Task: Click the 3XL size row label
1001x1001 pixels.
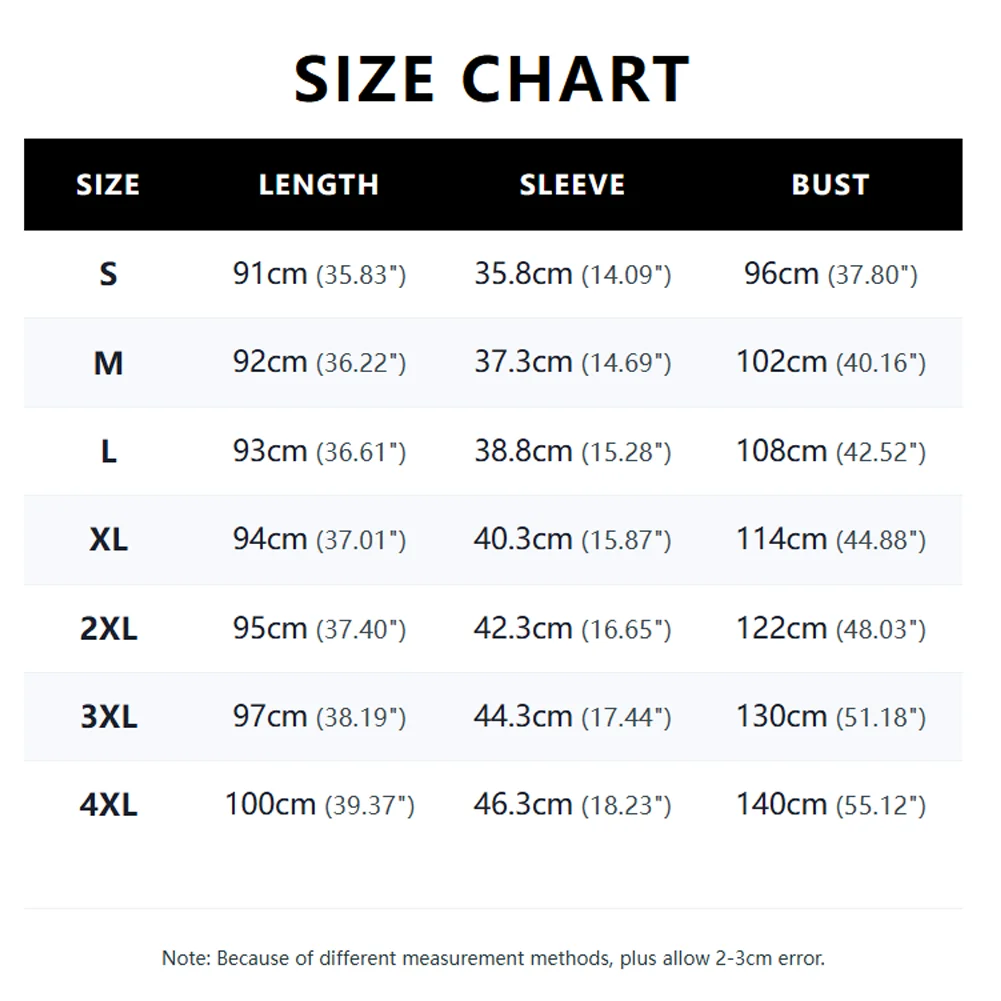Action: [x=109, y=717]
